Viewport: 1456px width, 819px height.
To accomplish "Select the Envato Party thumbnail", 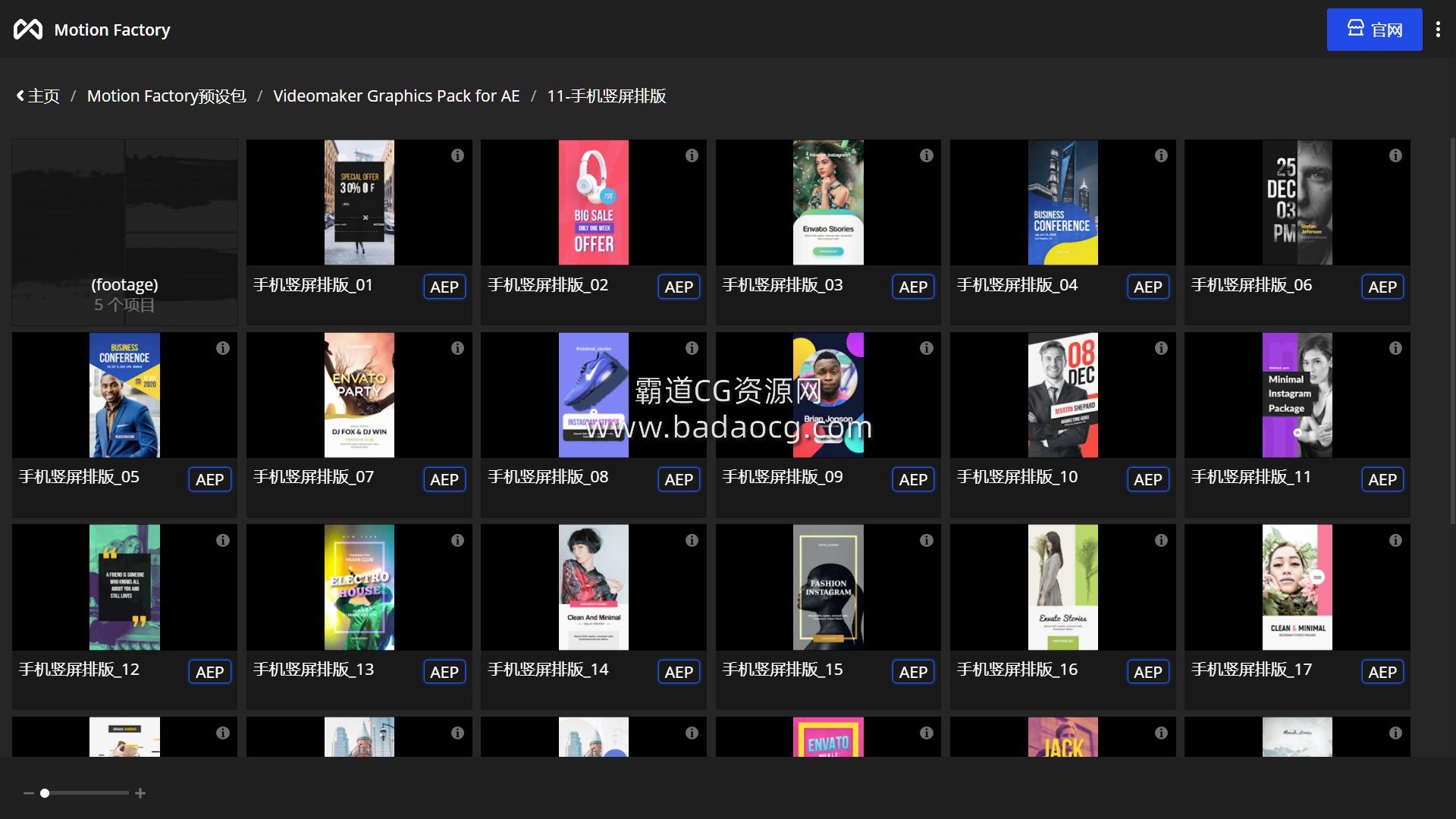I will point(359,395).
